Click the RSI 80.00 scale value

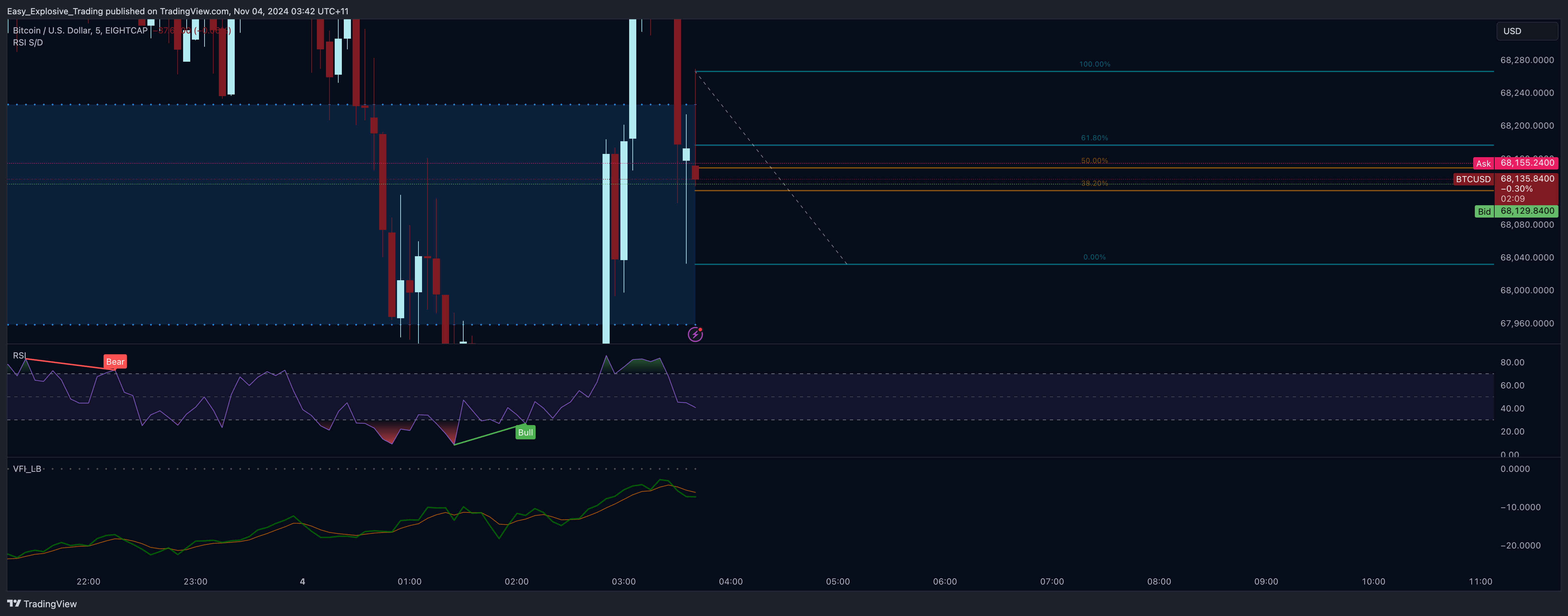point(1512,362)
